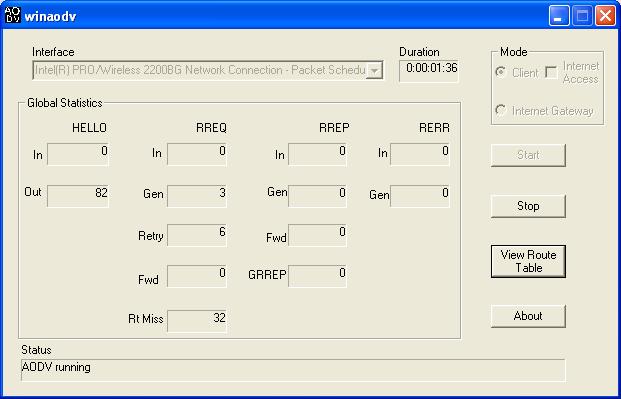Click the Duration time field
The width and height of the screenshot is (621, 399).
point(429,71)
